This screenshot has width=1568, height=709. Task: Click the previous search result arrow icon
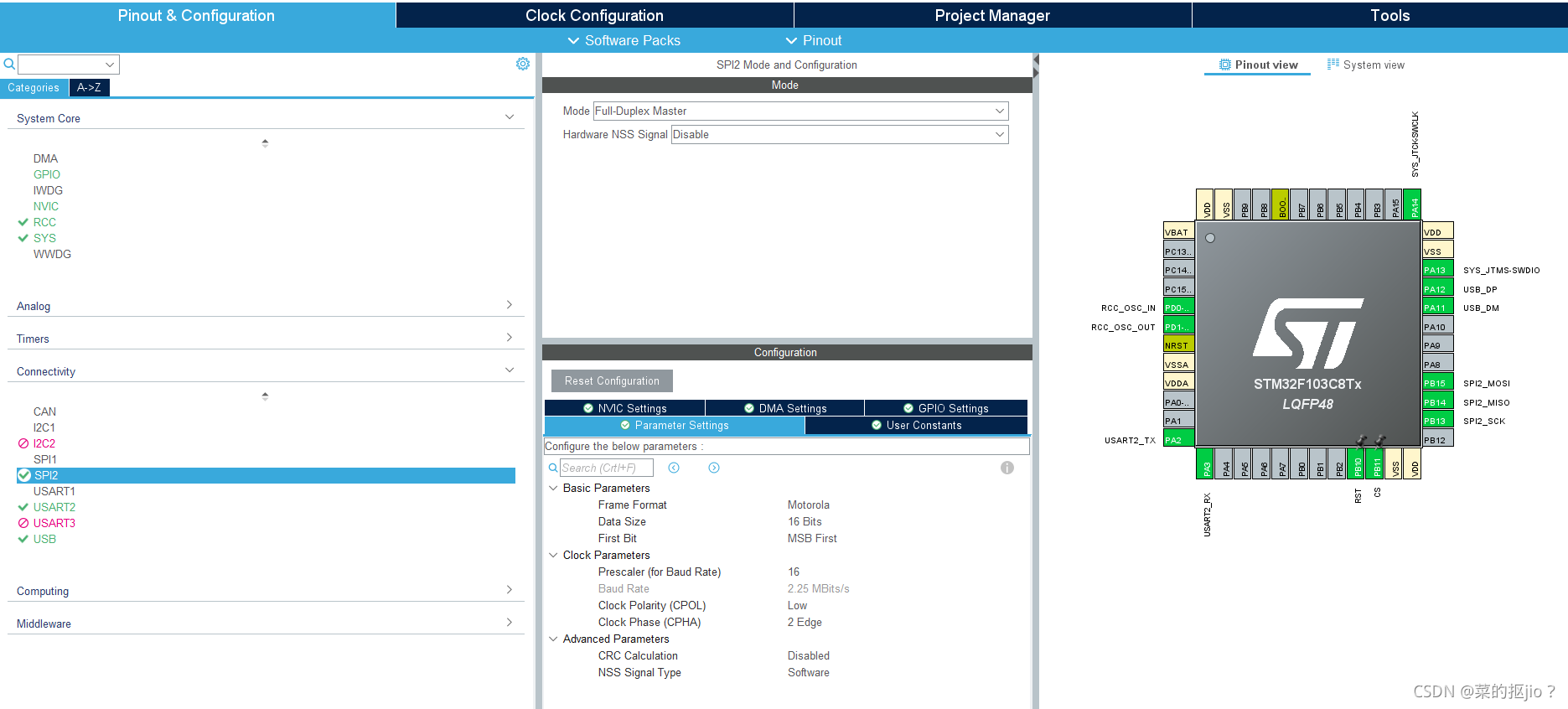coord(674,468)
